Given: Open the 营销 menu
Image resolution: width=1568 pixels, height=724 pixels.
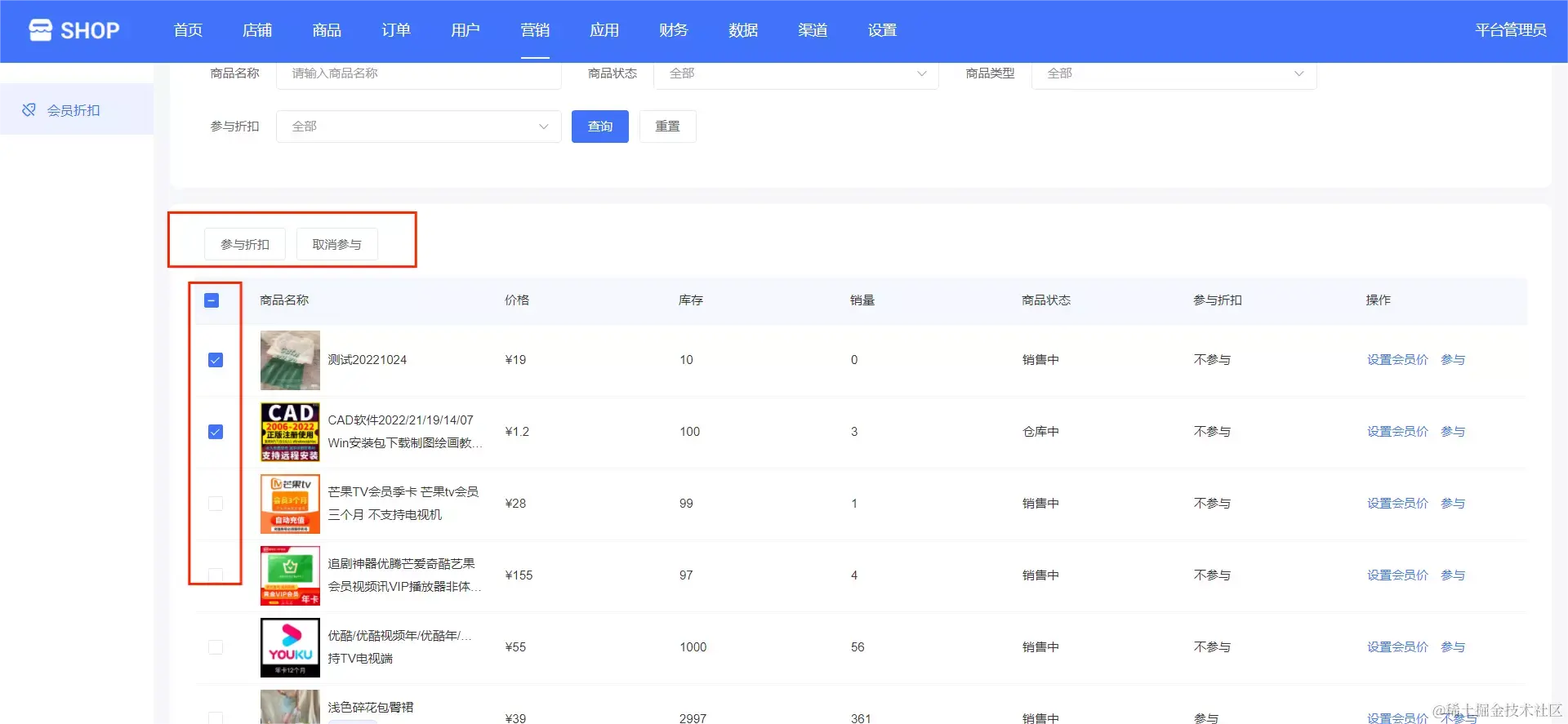Looking at the screenshot, I should click(535, 30).
